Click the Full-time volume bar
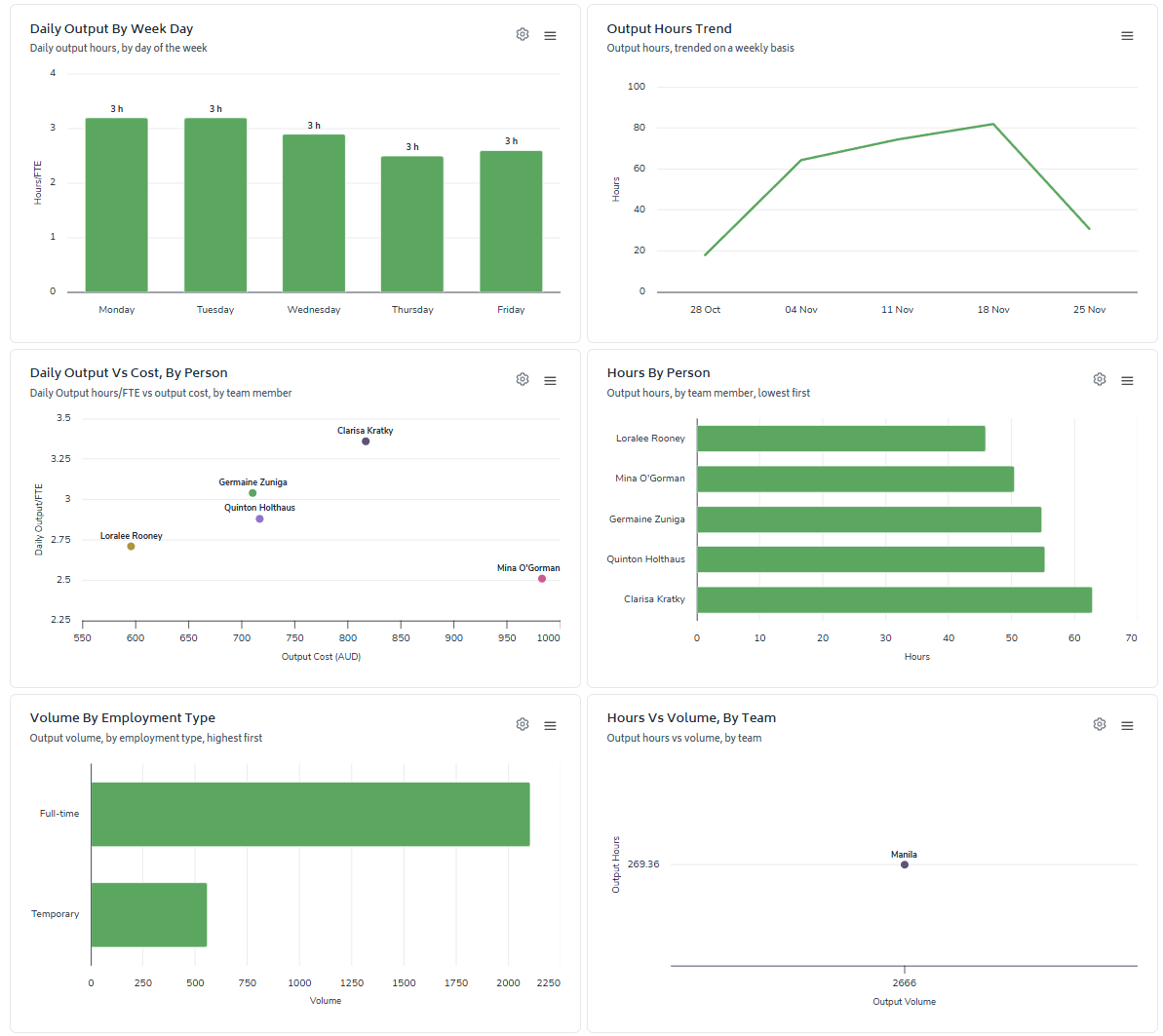The image size is (1163, 1036). tap(310, 814)
